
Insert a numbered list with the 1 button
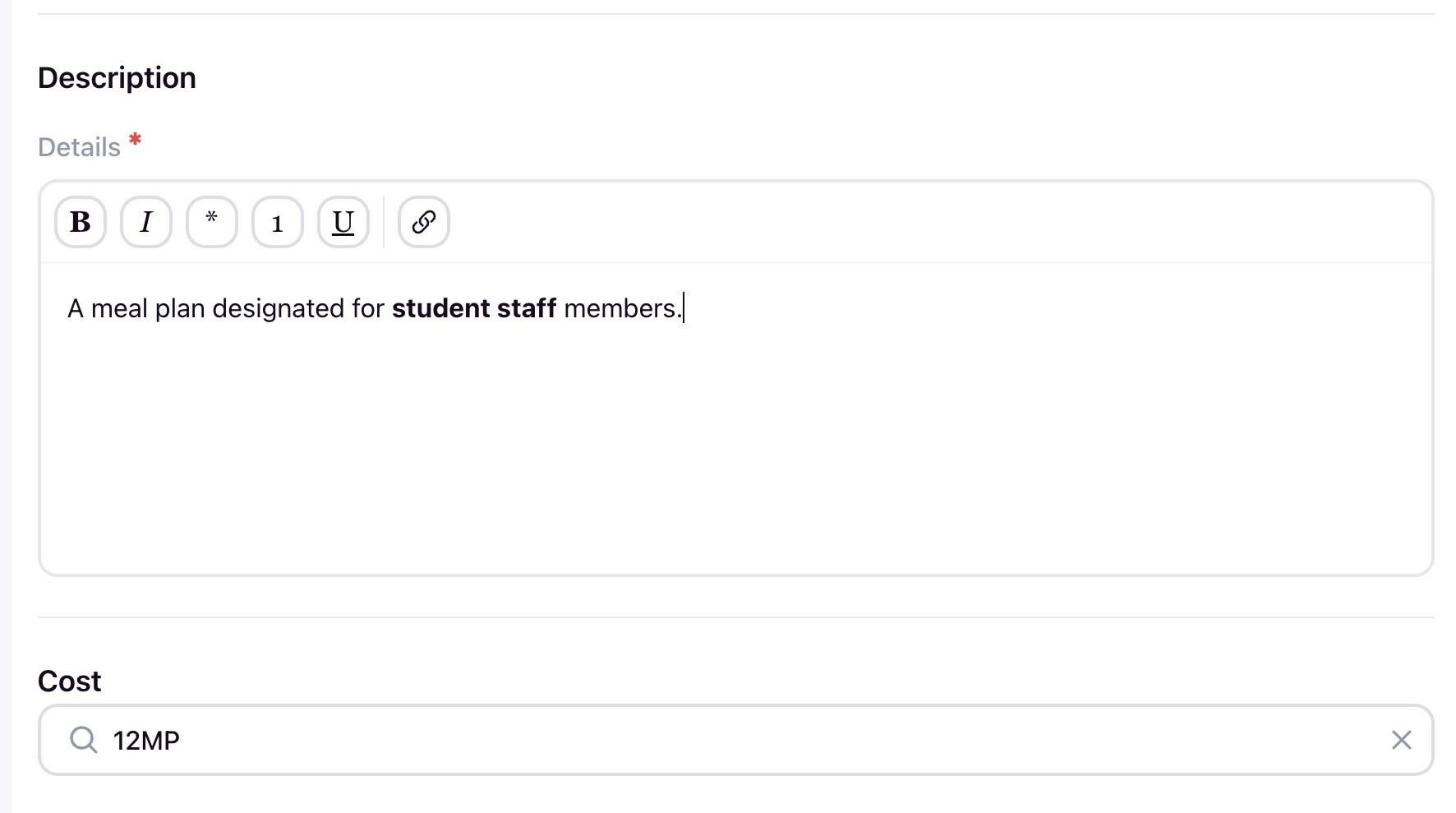coord(278,222)
